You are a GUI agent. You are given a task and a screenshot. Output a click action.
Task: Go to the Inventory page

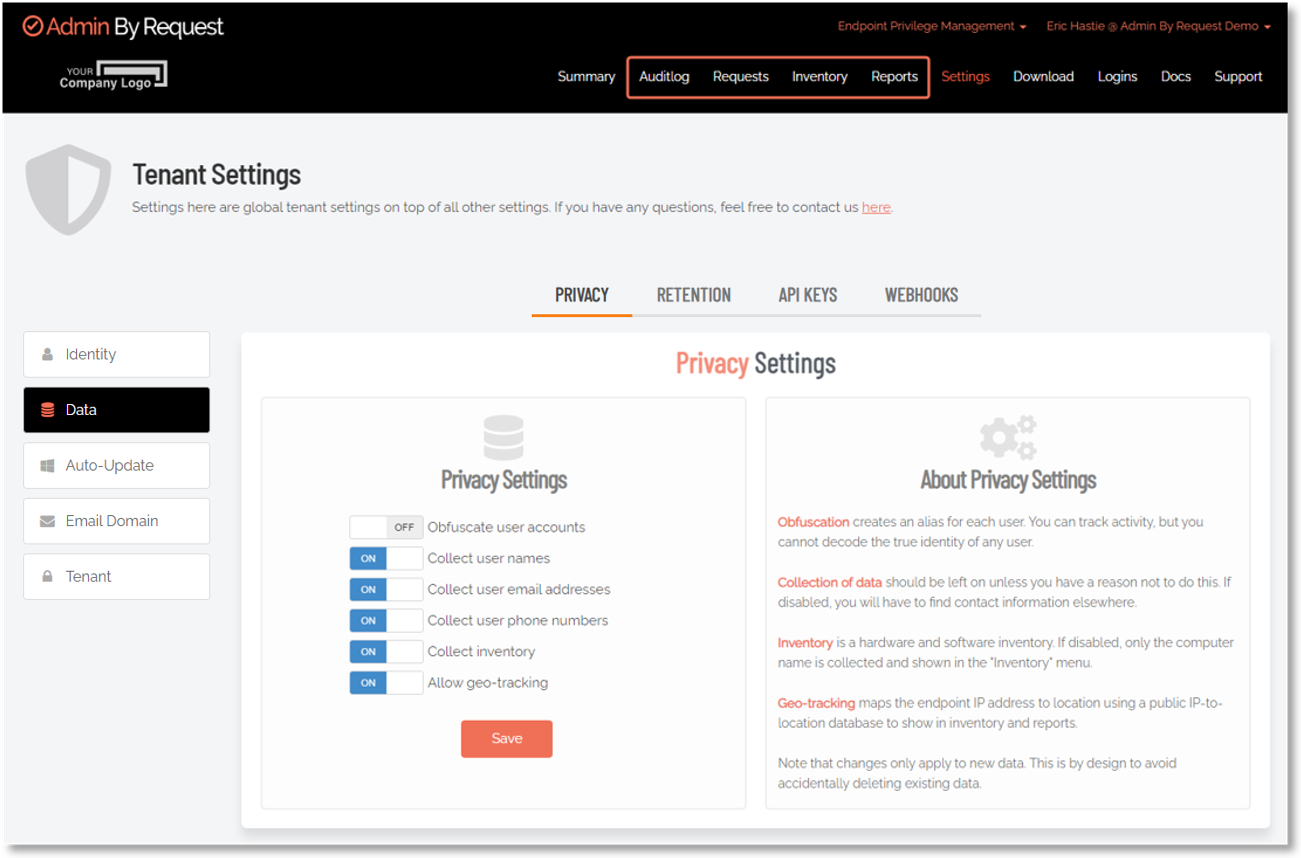point(819,77)
